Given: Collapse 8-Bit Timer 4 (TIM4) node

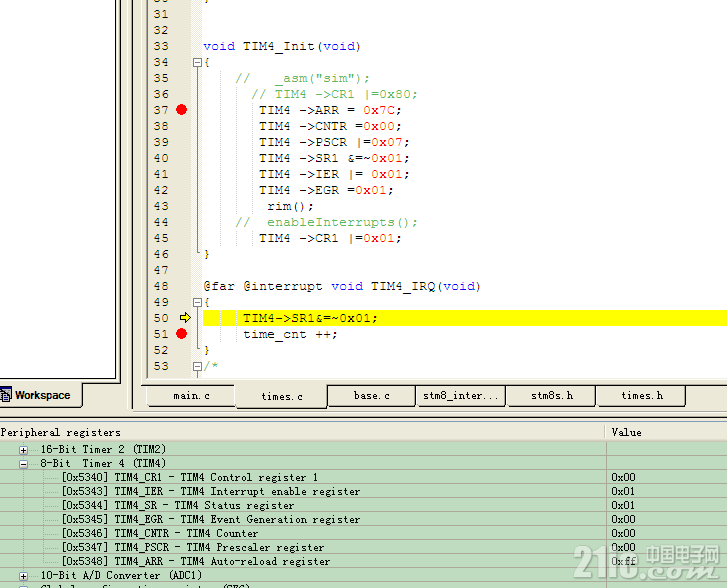Looking at the screenshot, I should [x=23, y=464].
